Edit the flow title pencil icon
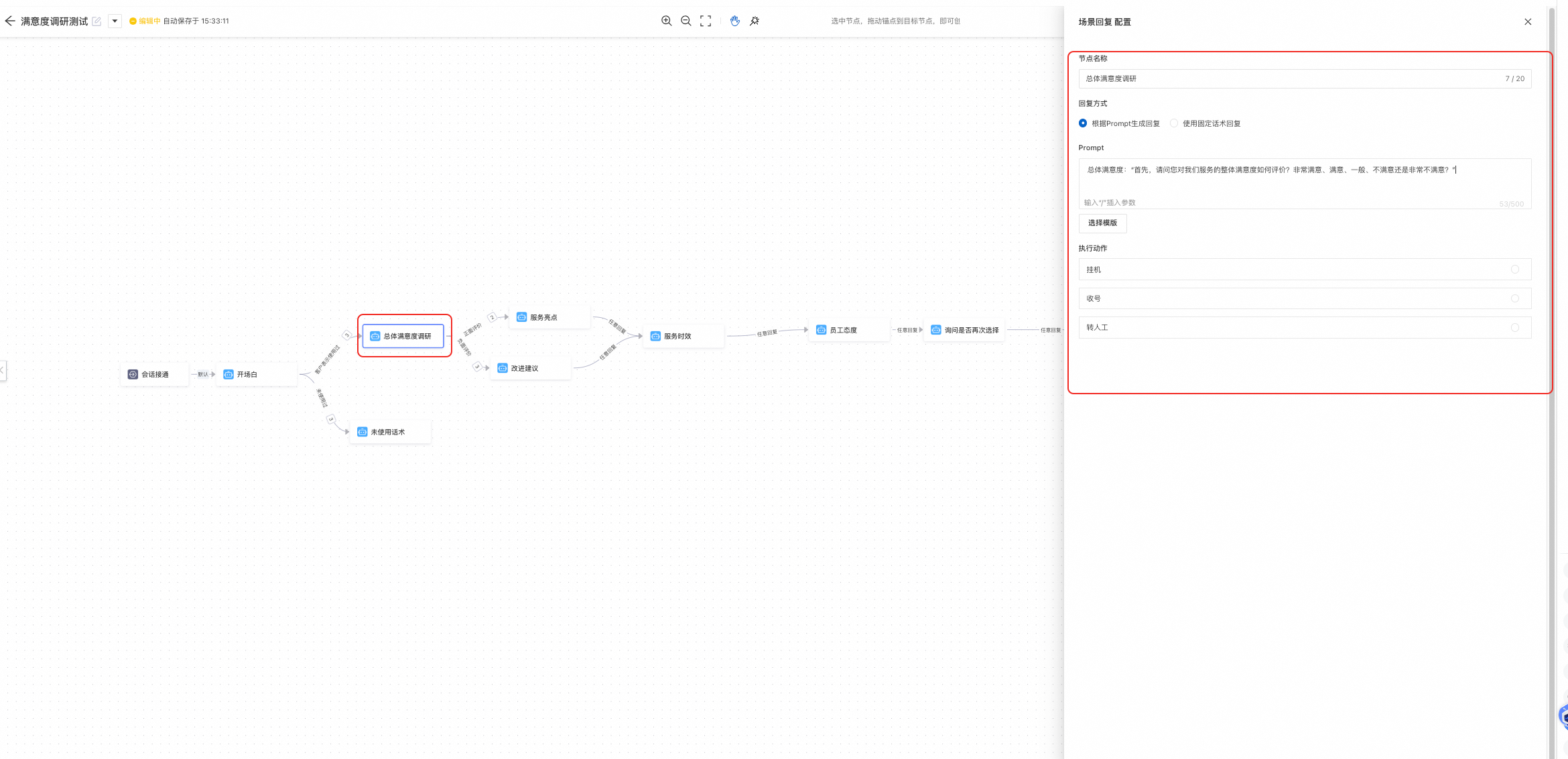1568x759 pixels. (x=96, y=21)
